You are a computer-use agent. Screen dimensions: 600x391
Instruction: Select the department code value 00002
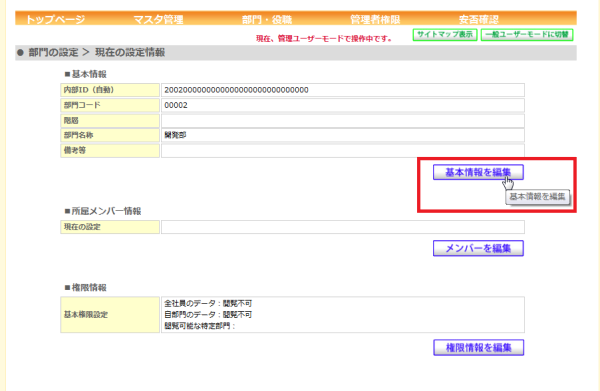176,105
